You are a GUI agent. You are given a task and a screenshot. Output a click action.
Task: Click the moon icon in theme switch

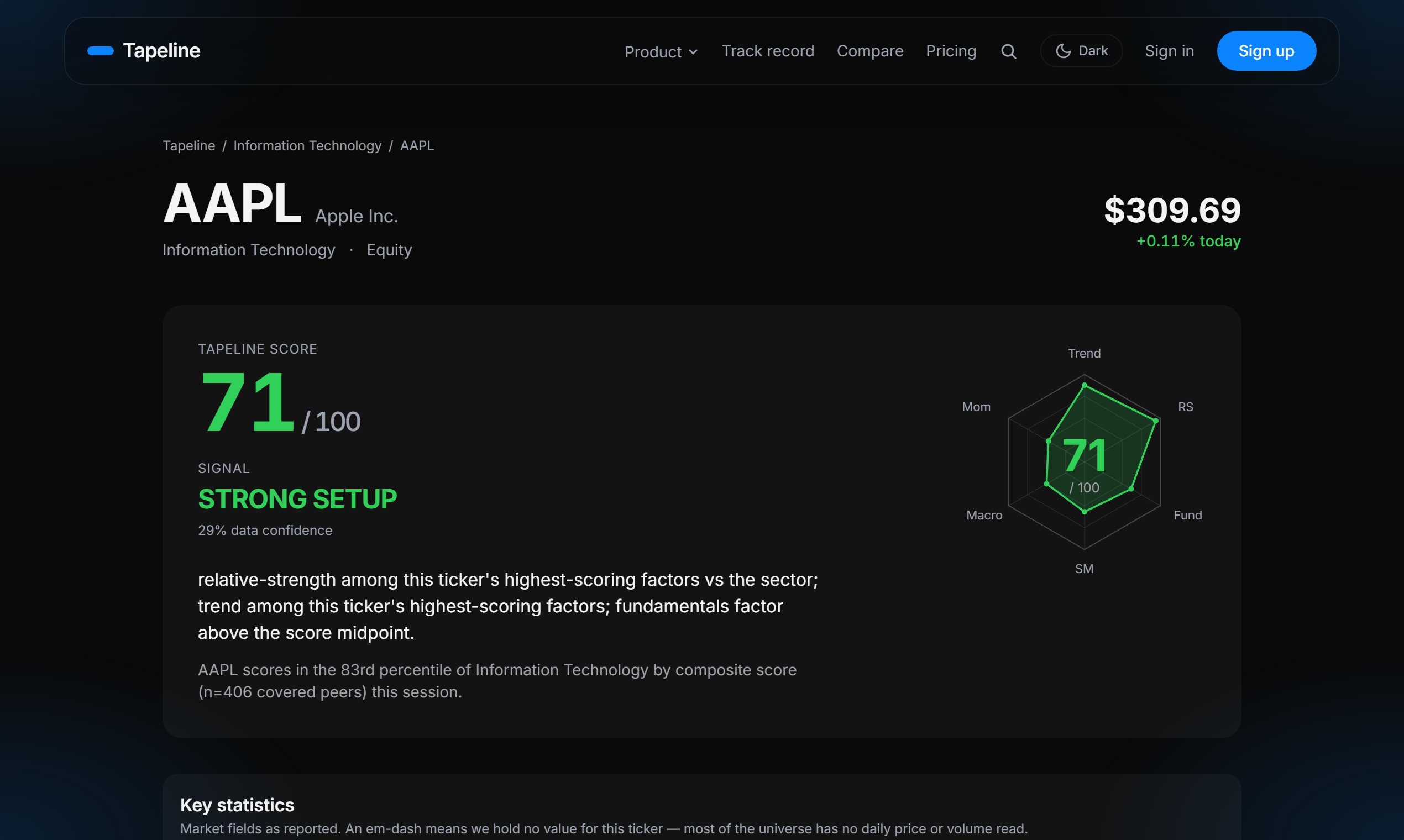(x=1063, y=51)
